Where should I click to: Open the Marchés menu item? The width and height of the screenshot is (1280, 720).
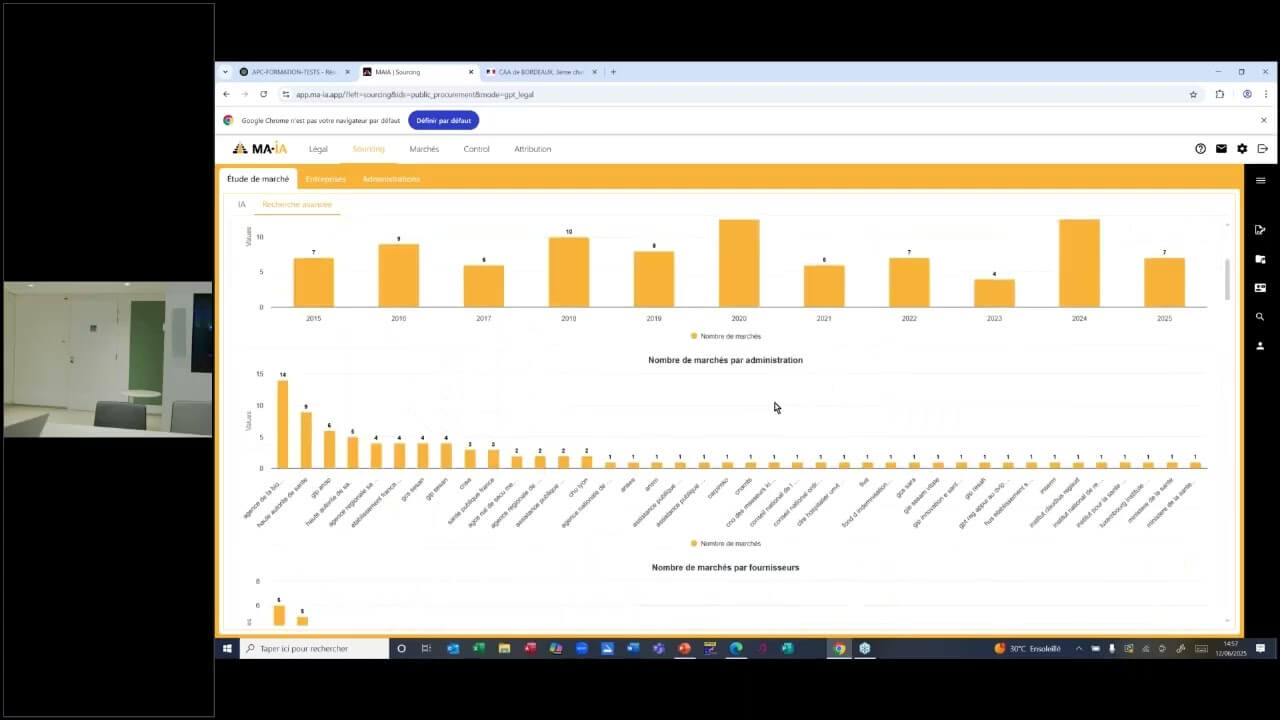(x=424, y=149)
